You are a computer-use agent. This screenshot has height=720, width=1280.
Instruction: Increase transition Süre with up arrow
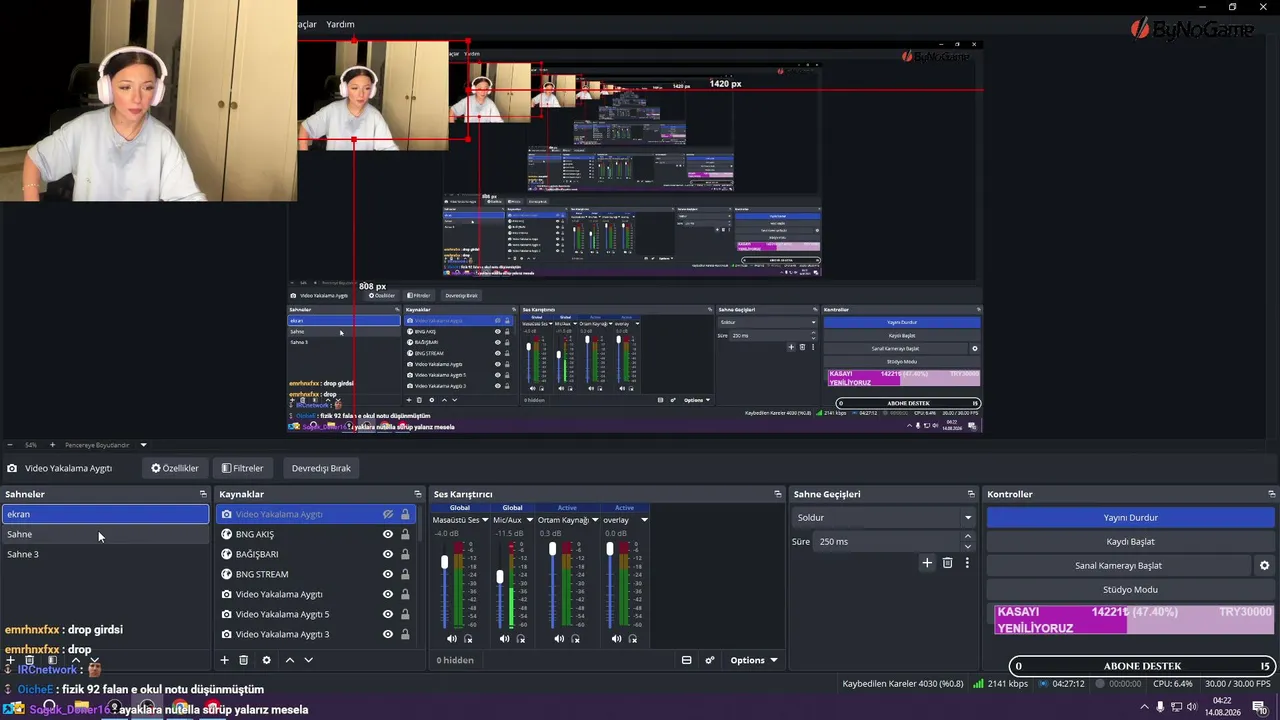967,537
